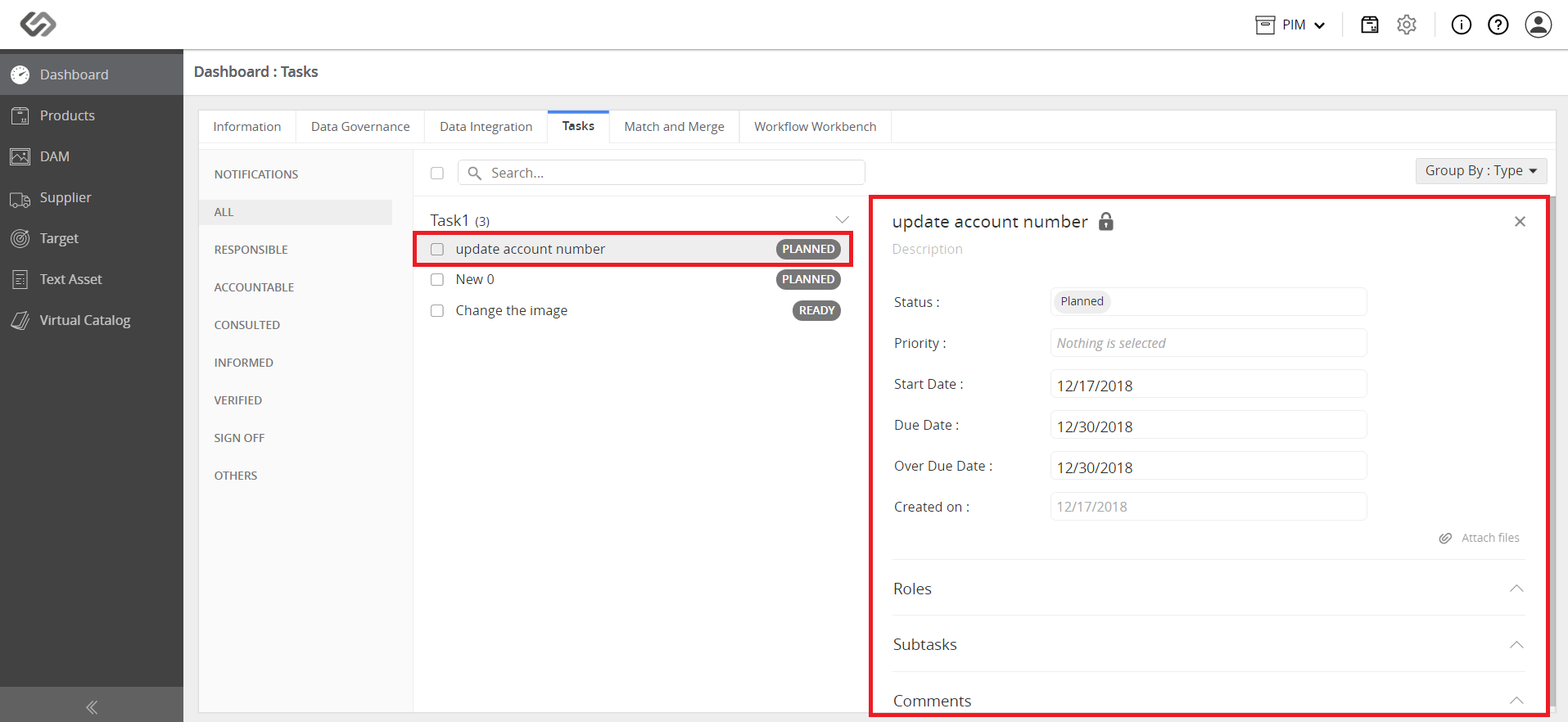
Task: Open the PIM module switcher dropdown
Action: pyautogui.click(x=1290, y=25)
